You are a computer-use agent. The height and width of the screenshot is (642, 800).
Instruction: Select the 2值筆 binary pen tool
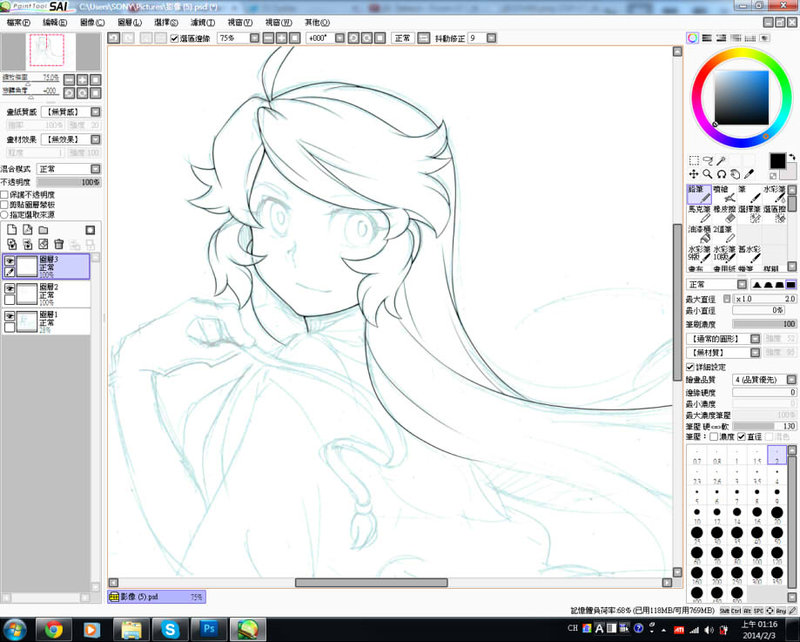point(724,234)
